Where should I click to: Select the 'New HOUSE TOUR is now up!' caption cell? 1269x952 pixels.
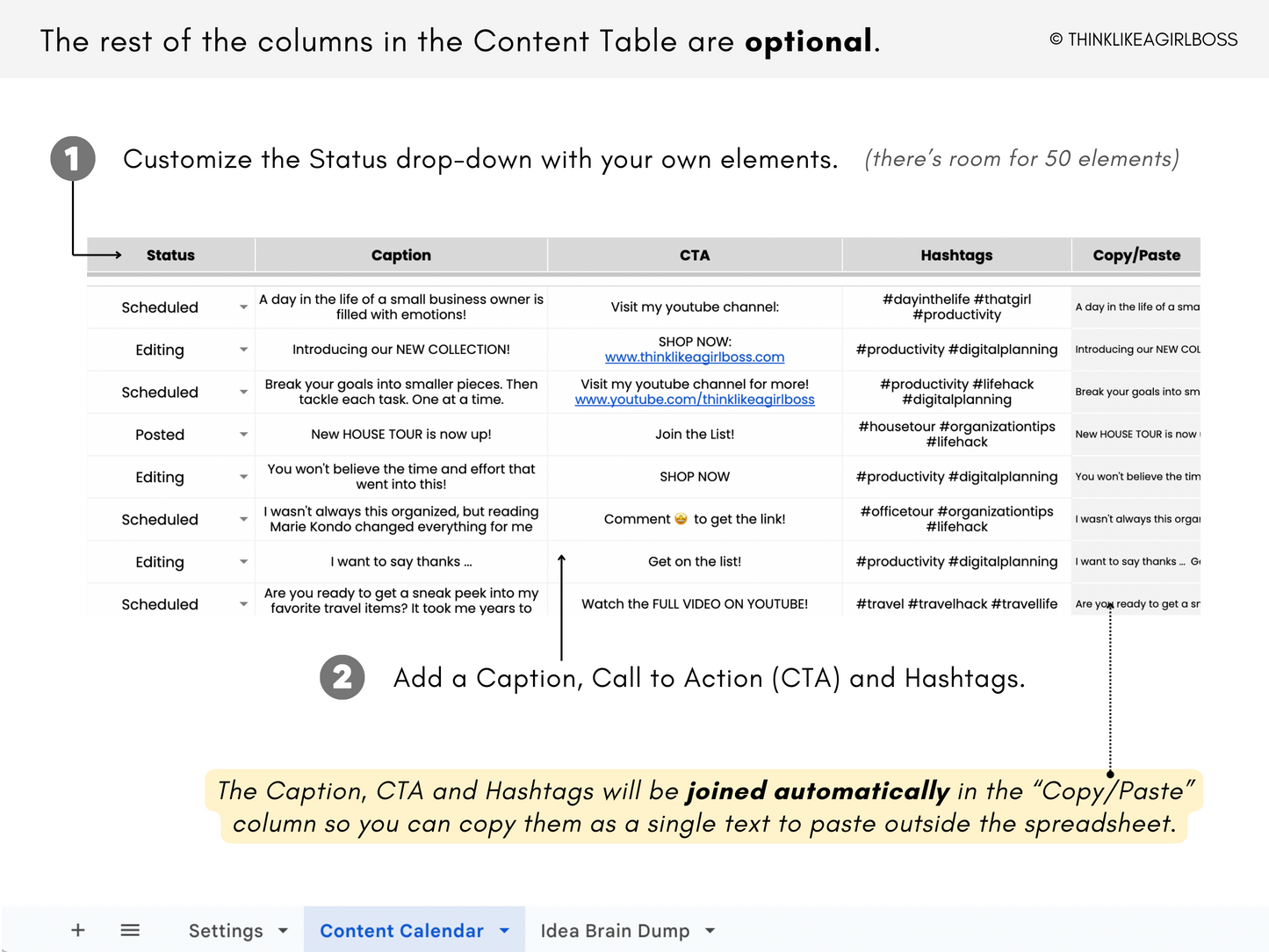400,434
